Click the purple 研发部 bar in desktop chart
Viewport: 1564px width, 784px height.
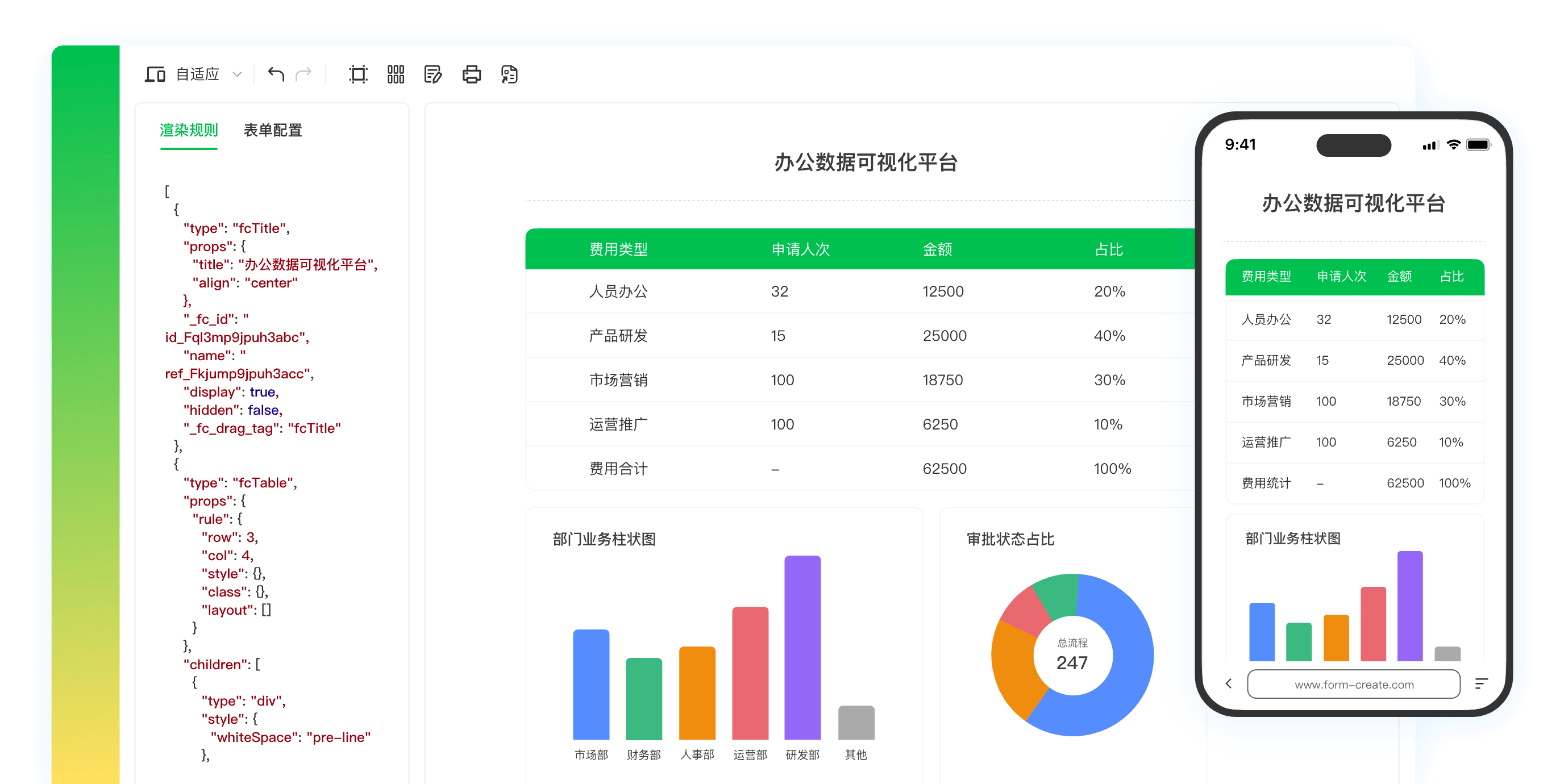802,648
